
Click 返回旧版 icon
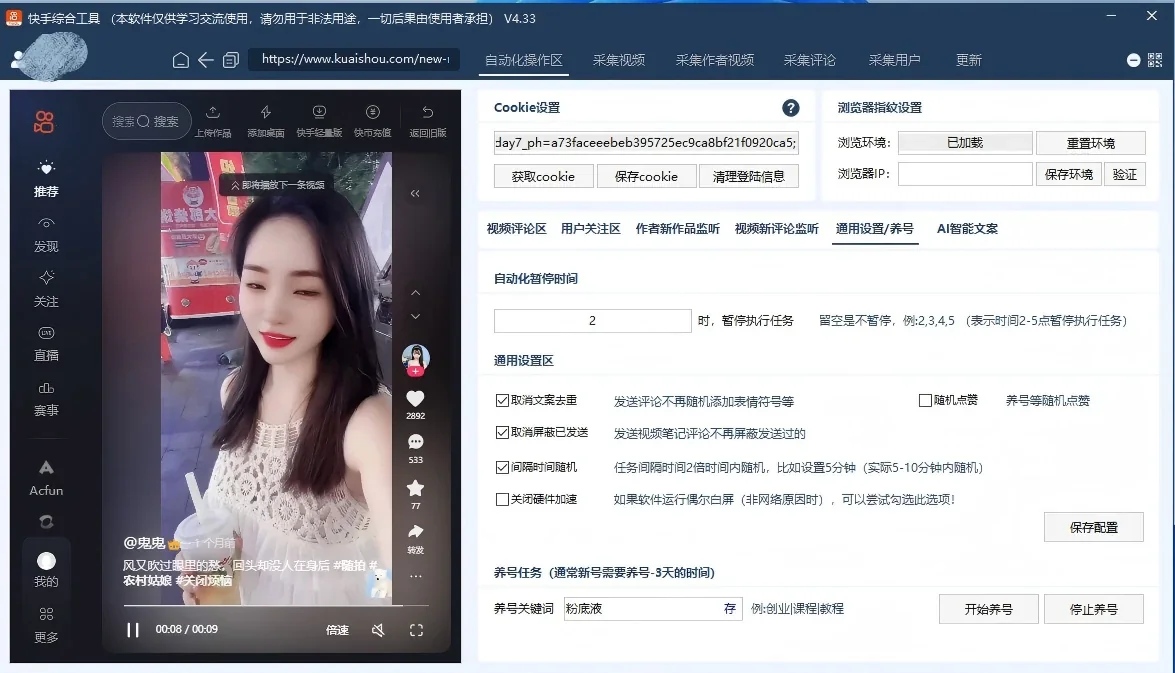click(x=427, y=121)
